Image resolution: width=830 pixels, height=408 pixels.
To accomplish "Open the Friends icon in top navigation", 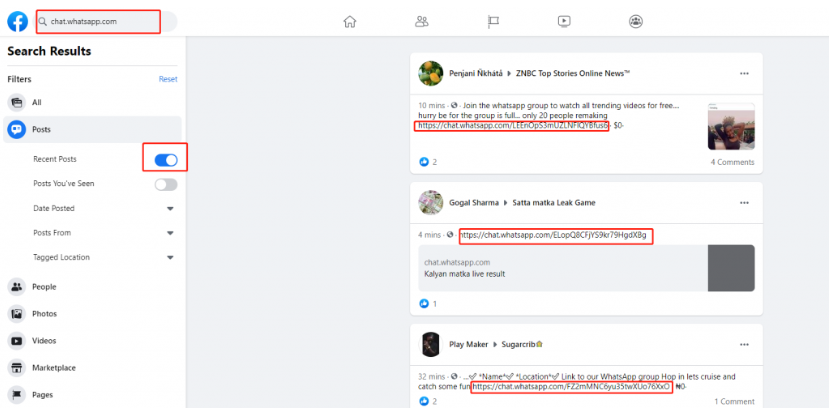I will coord(421,22).
